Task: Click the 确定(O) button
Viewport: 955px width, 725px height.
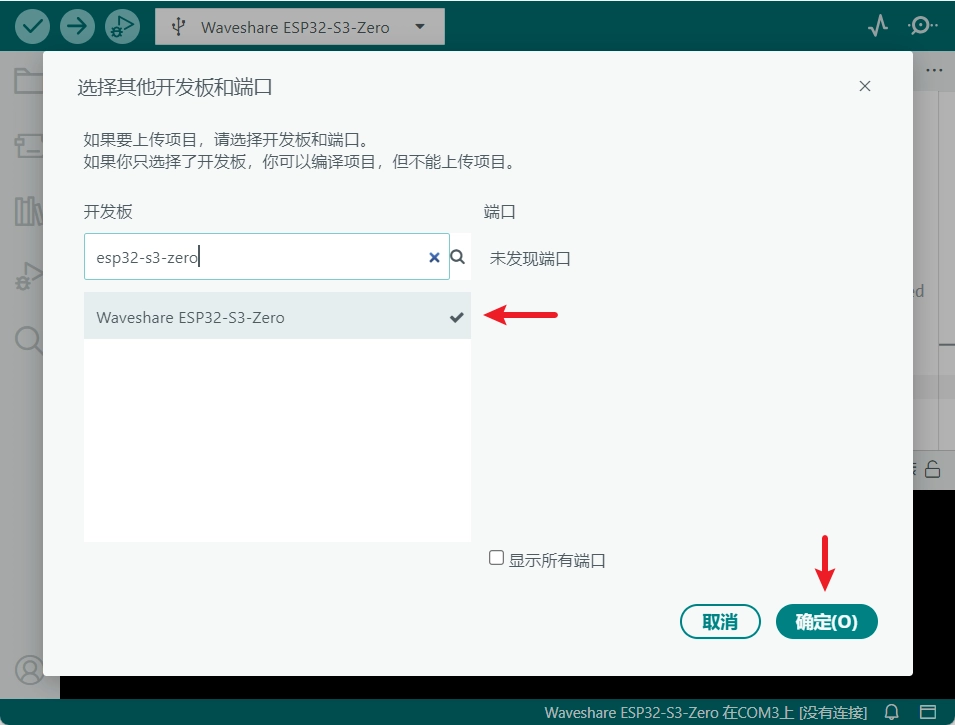Action: 826,621
